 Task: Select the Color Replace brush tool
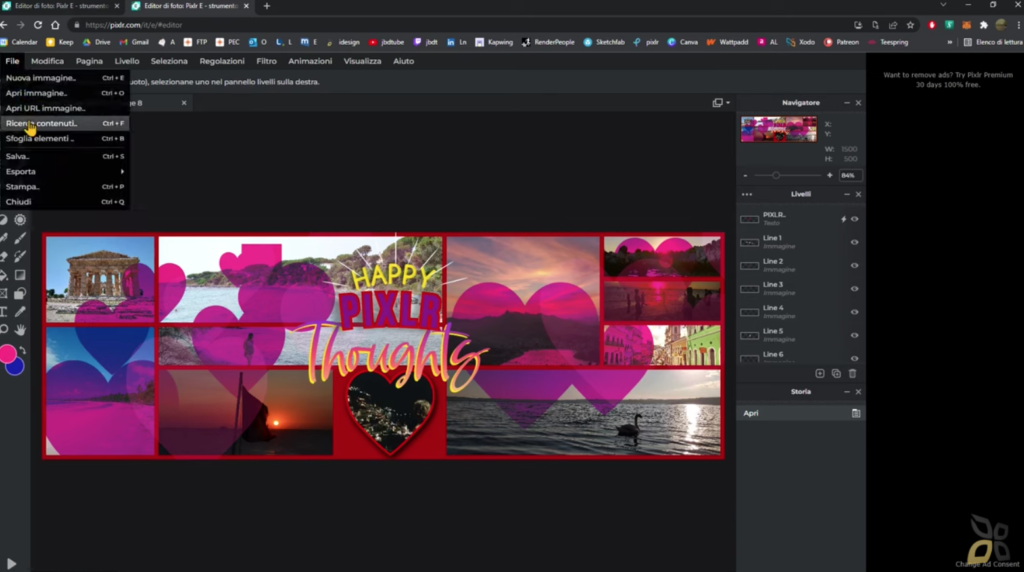[20, 257]
